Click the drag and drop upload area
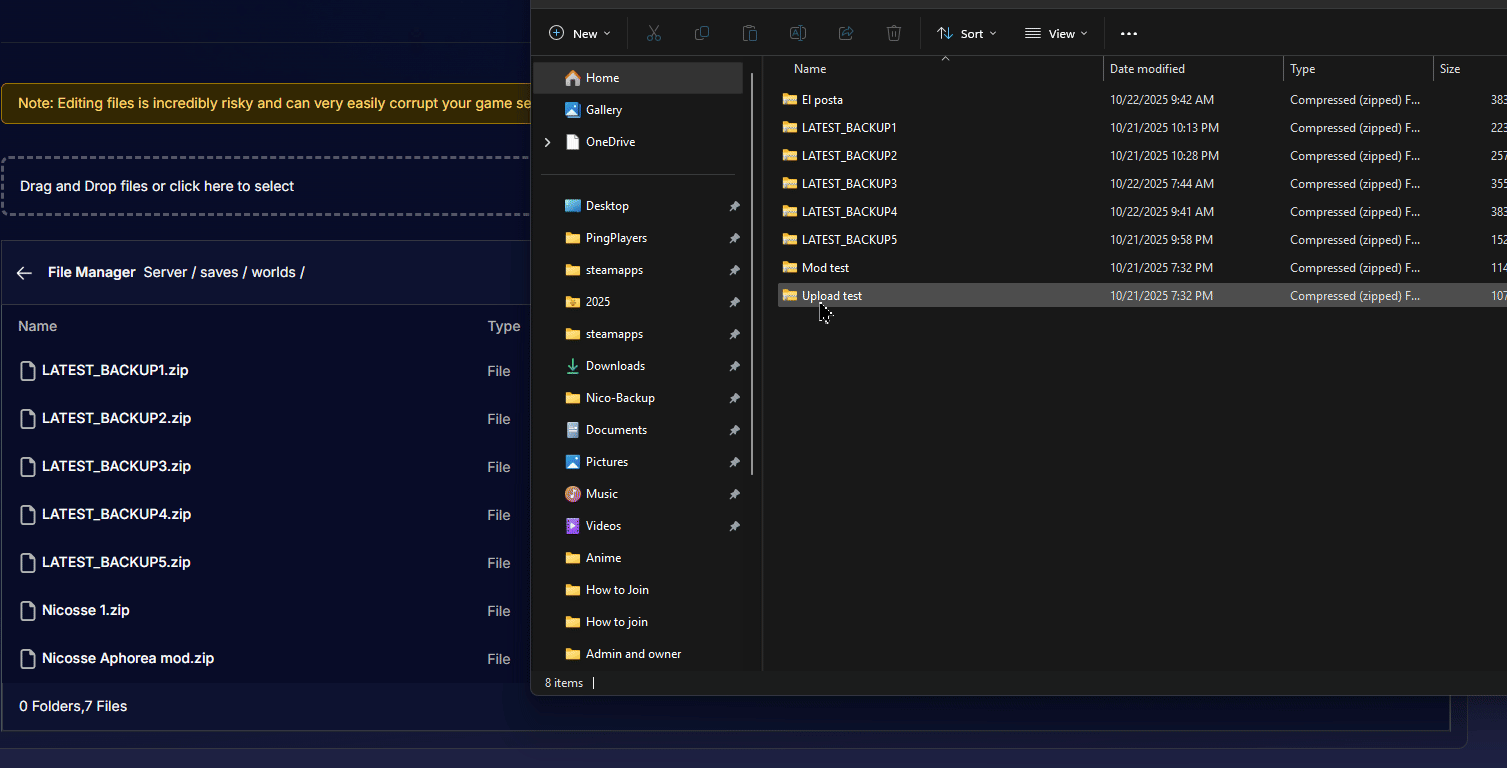The image size is (1507, 768). click(x=265, y=186)
